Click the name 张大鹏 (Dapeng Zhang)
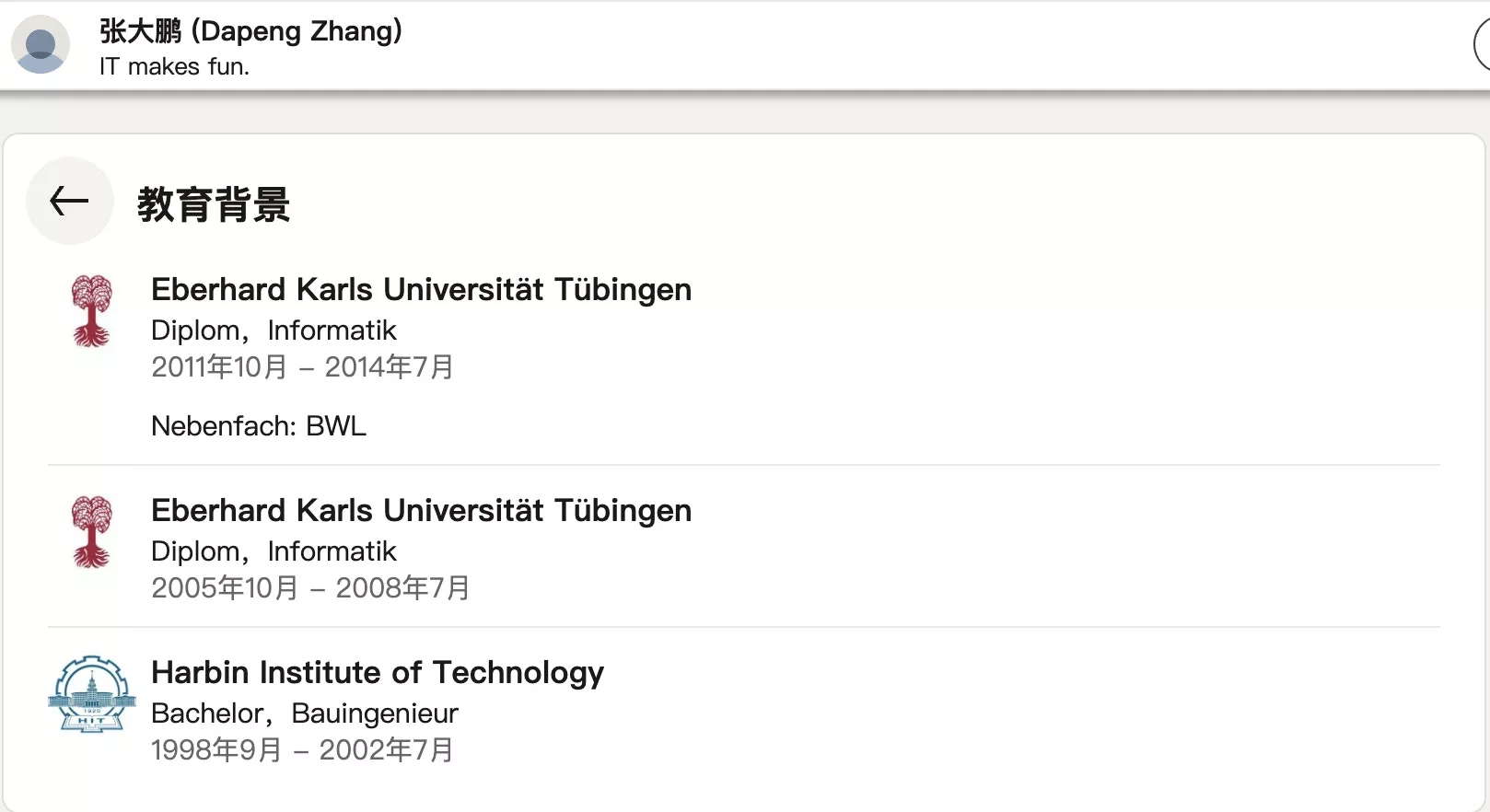Image resolution: width=1490 pixels, height=812 pixels. 250,30
